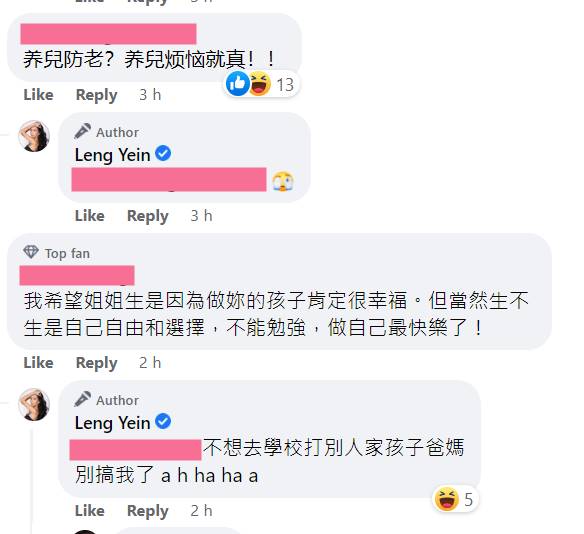The width and height of the screenshot is (584, 534).
Task: Click Author microphone icon on second reply
Action: [x=82, y=399]
